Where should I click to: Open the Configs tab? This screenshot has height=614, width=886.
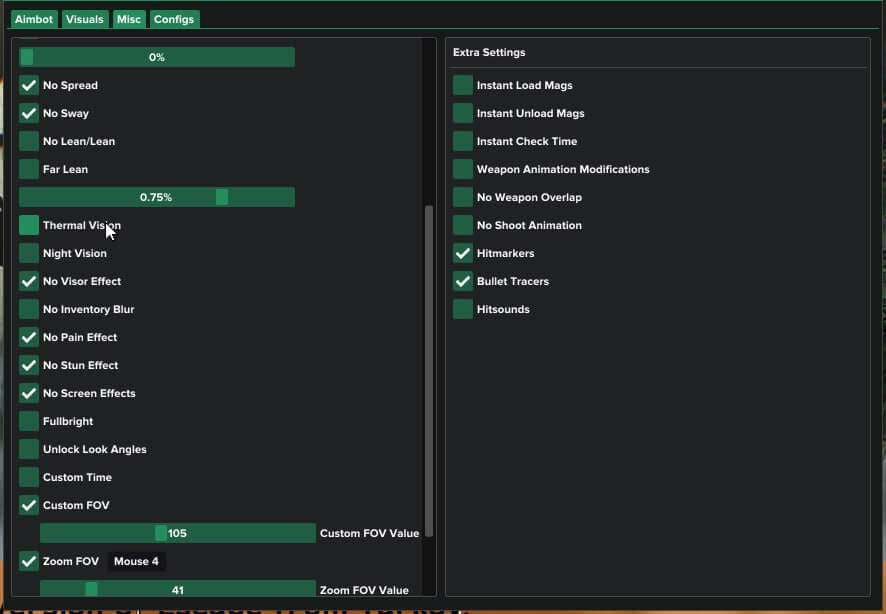coord(174,19)
